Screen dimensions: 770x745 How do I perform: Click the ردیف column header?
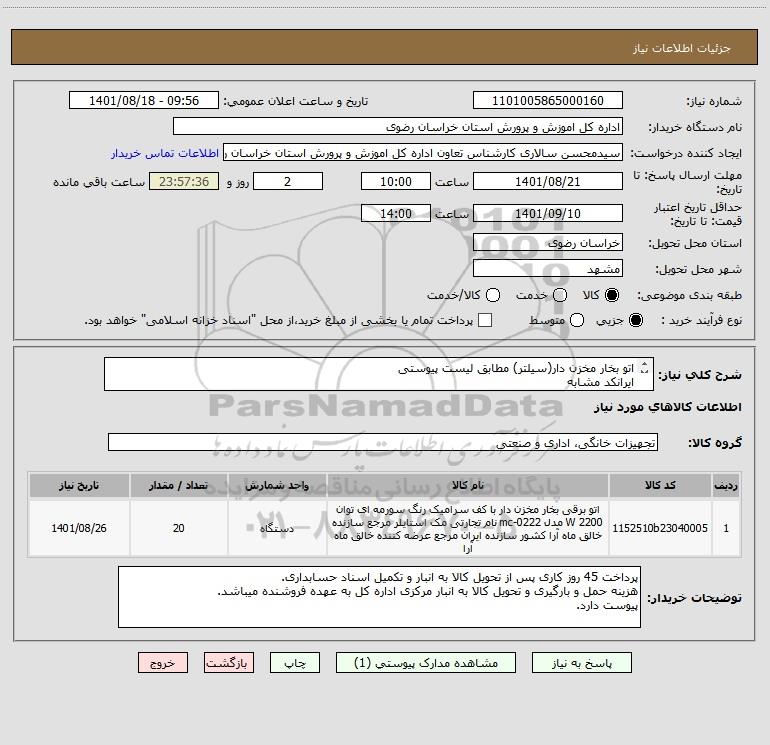coord(726,485)
